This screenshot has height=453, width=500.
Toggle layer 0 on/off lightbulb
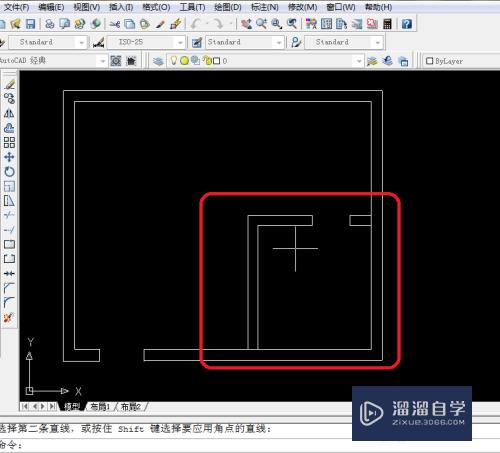(174, 61)
